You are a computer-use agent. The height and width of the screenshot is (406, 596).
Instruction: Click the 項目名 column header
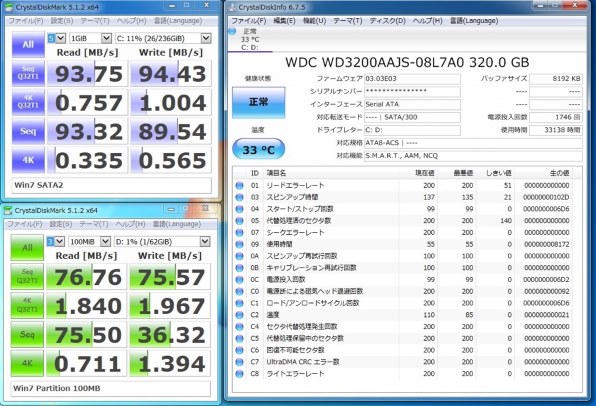331,173
